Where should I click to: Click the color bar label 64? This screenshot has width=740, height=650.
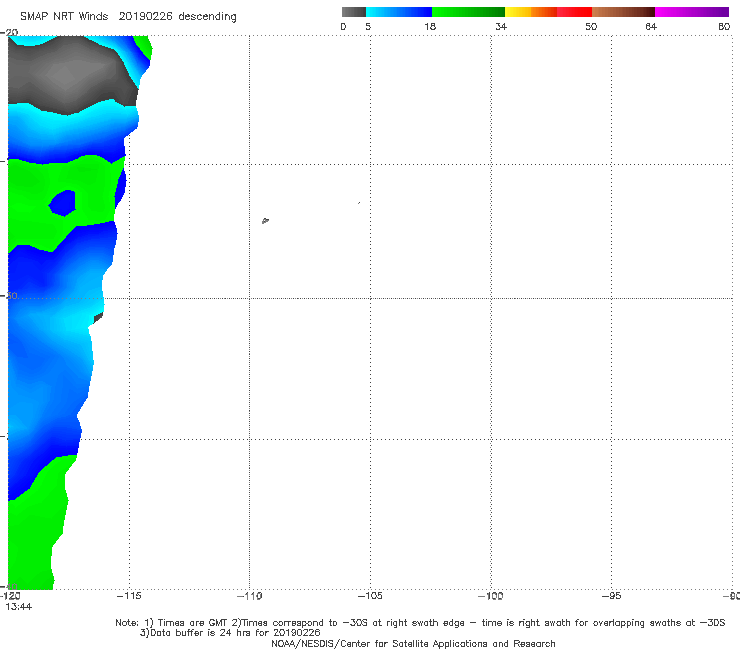651,26
